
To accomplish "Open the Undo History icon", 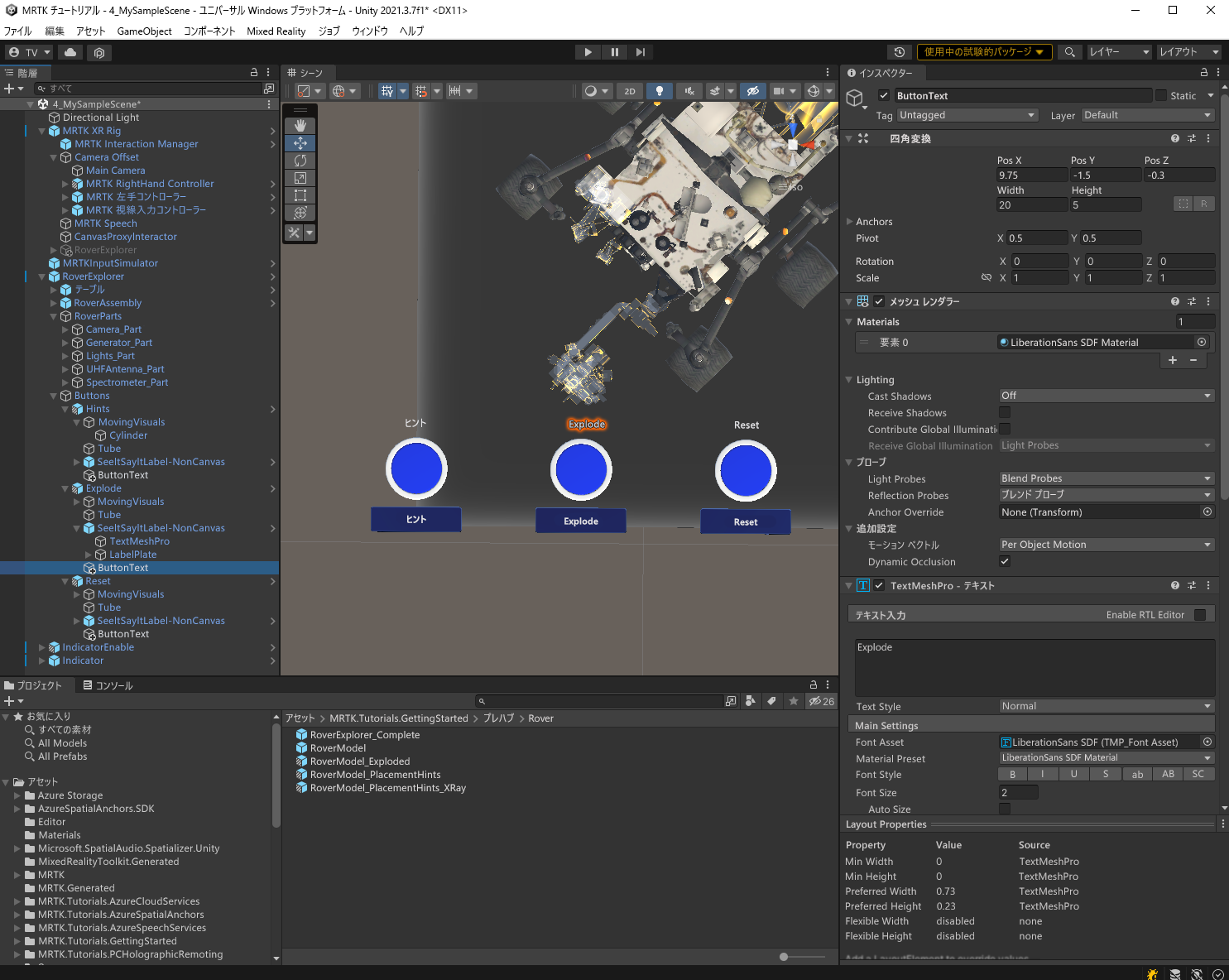I will 900,52.
